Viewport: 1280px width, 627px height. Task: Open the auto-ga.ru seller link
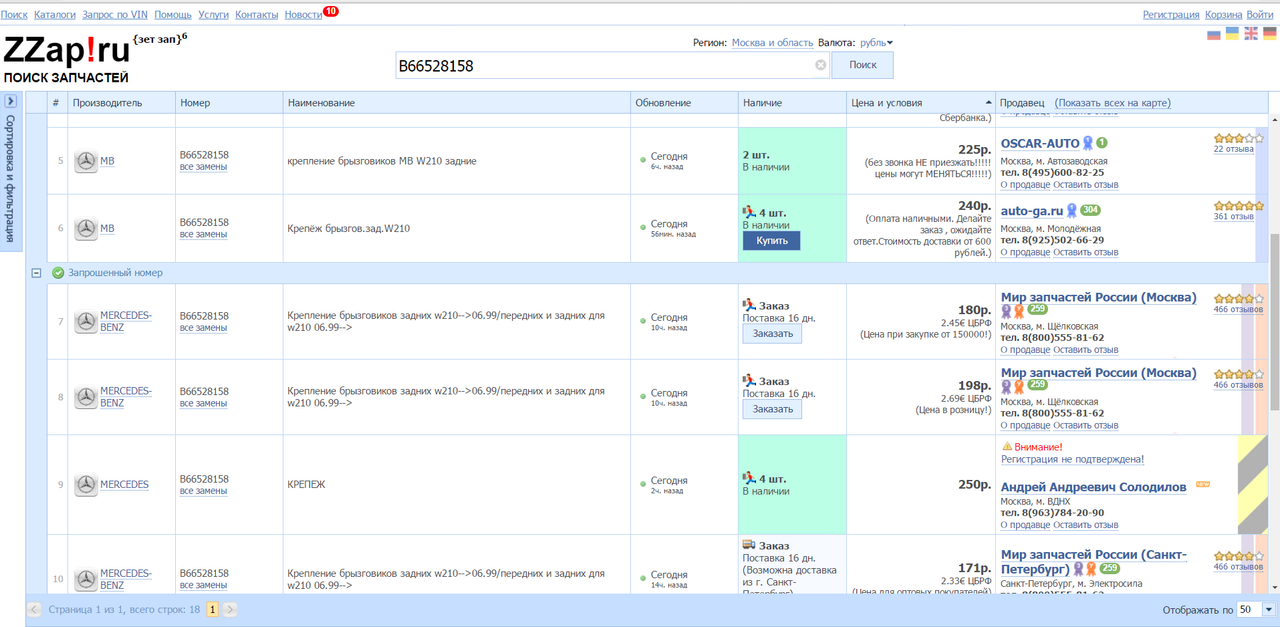tap(1032, 211)
